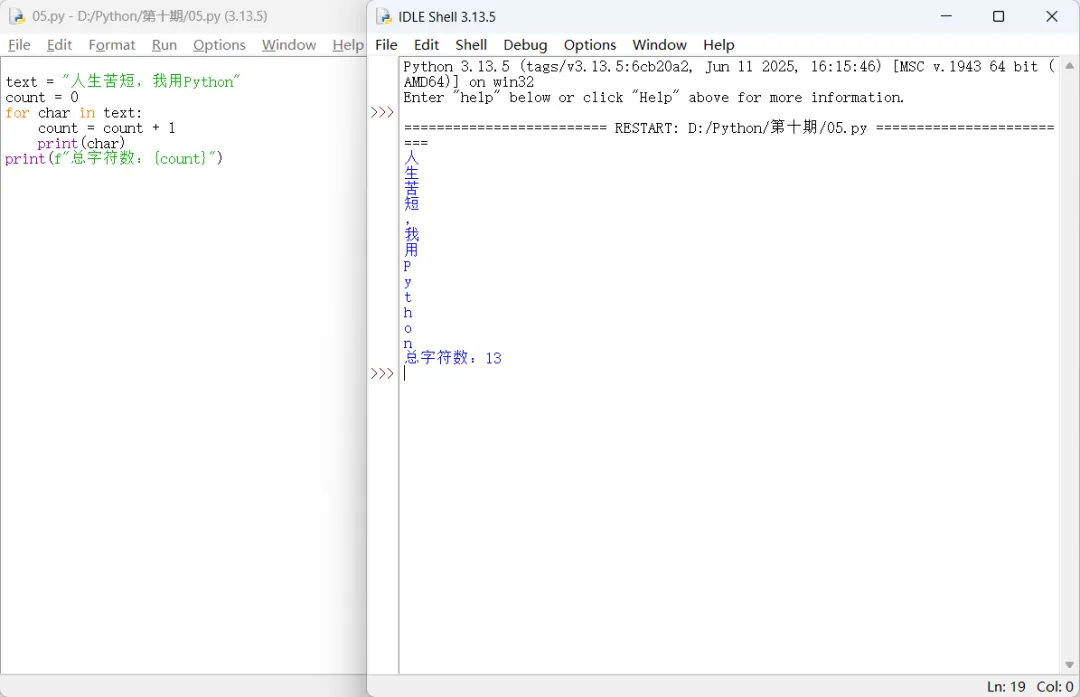1080x697 pixels.
Task: Click the Python icon in IDLE Shell title bar
Action: point(384,17)
